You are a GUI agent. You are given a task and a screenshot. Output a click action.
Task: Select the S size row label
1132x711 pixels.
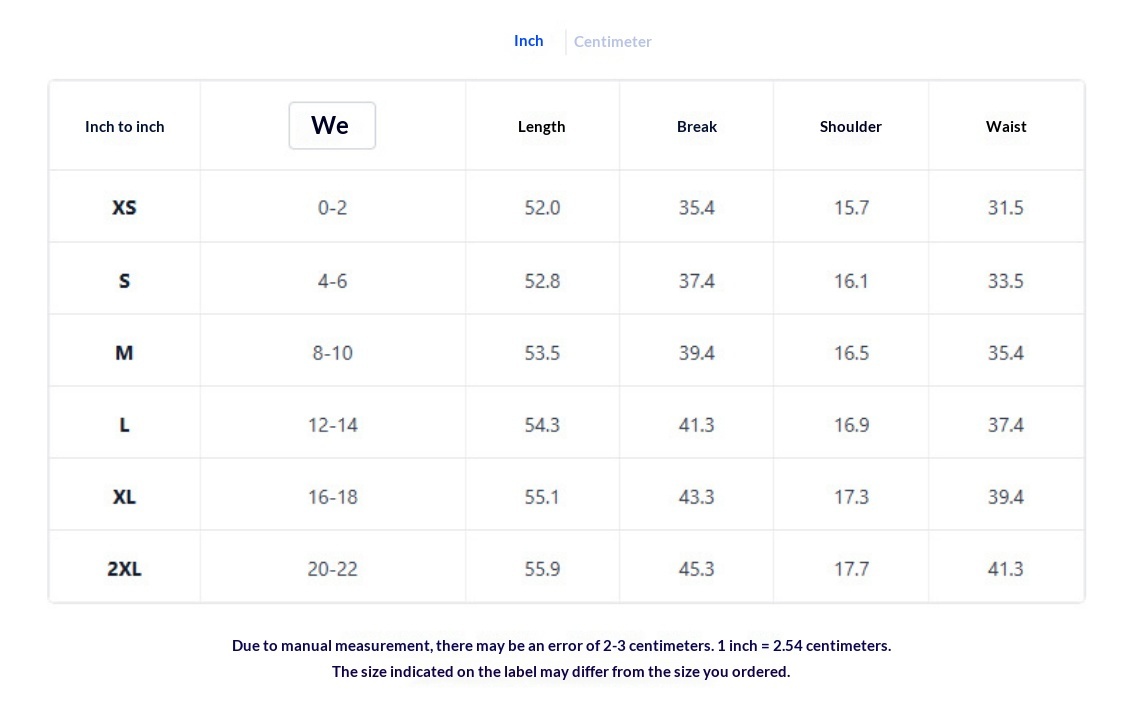(x=124, y=281)
